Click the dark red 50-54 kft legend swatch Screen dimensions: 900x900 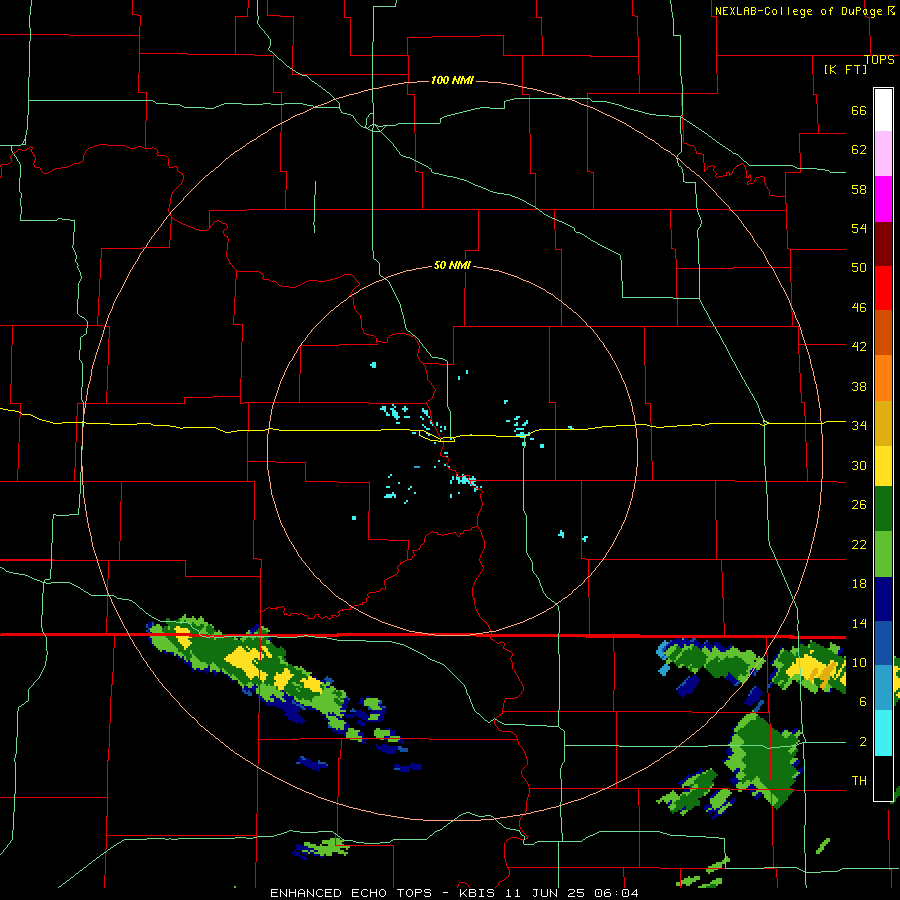[x=883, y=244]
